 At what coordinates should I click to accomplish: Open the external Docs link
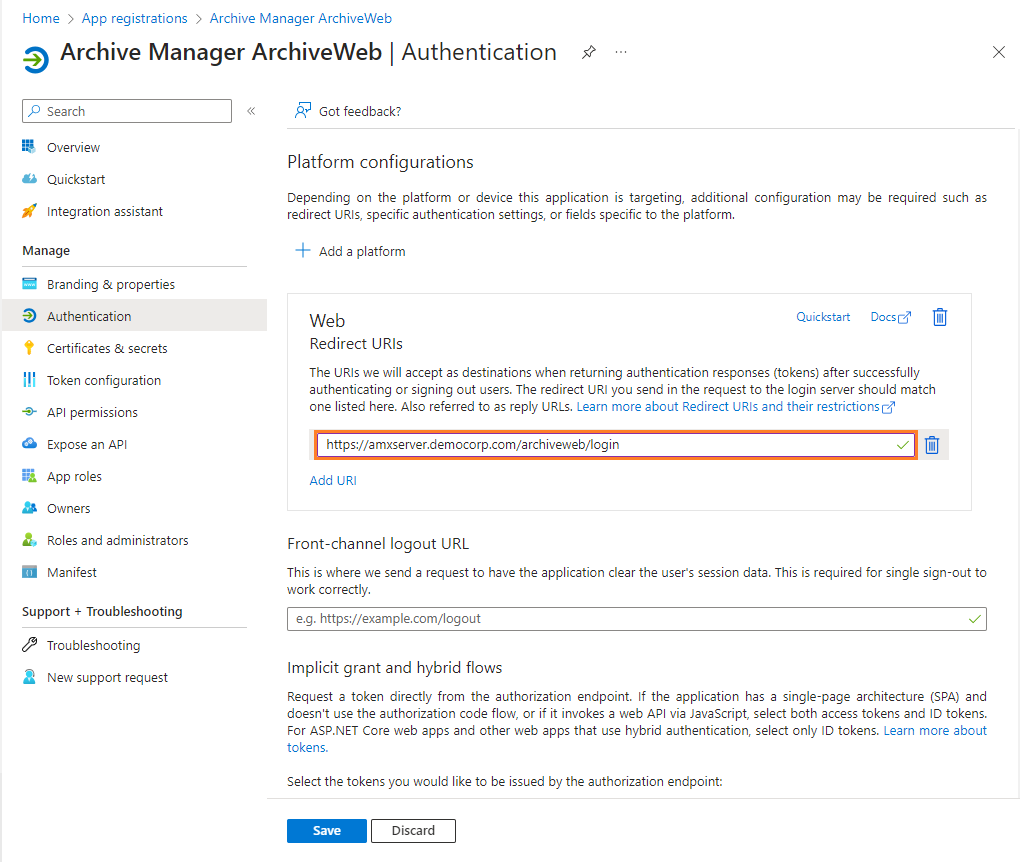pos(890,317)
